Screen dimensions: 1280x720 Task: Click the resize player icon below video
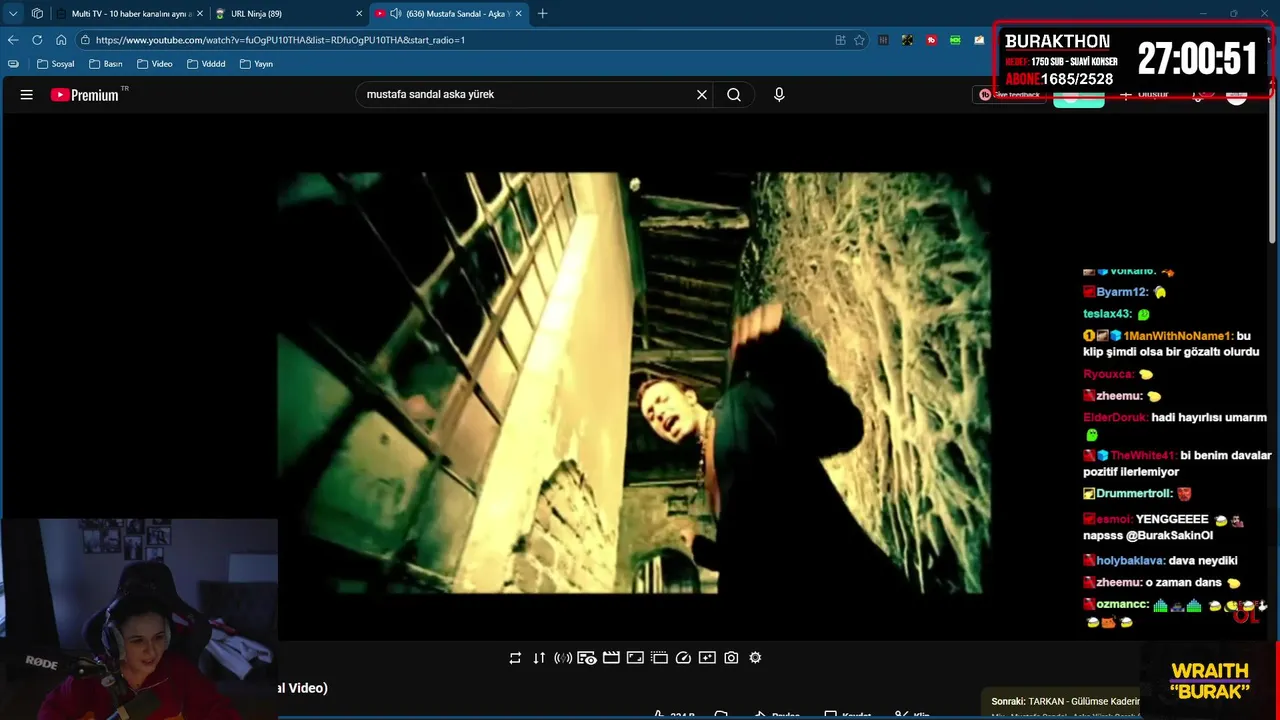(635, 658)
